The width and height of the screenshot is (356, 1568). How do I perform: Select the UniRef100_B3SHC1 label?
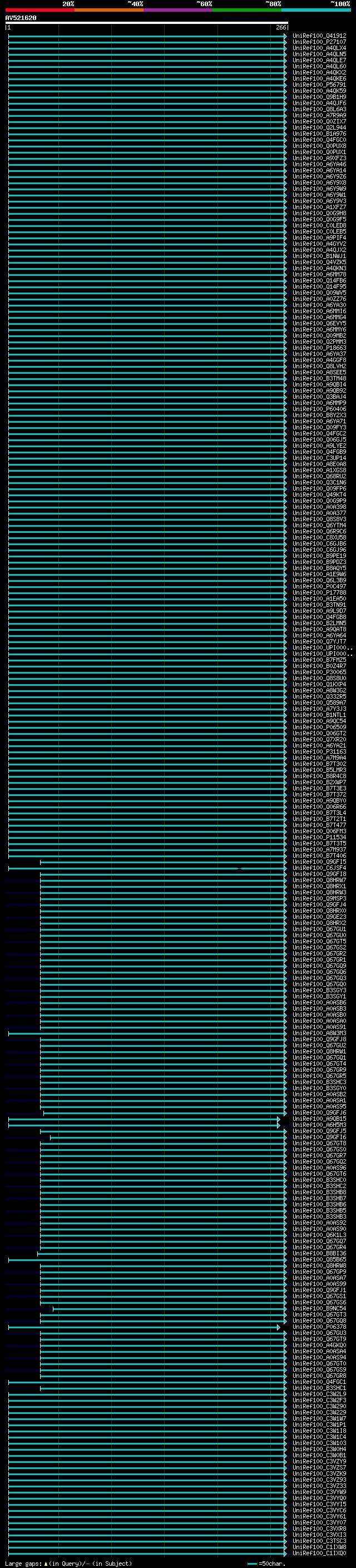pos(319,1388)
